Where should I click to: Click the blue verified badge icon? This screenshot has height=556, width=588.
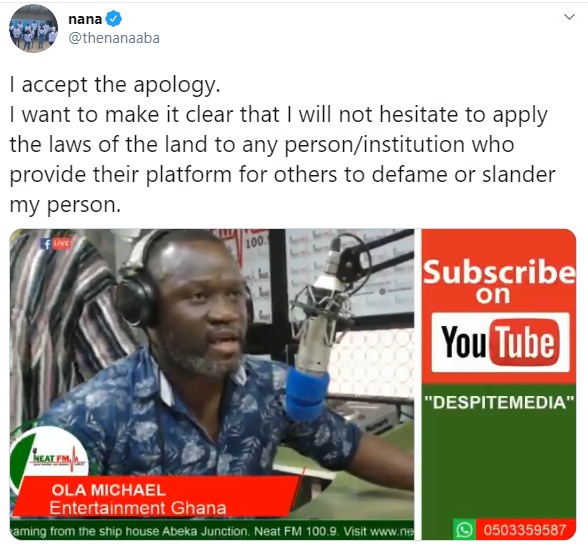(113, 19)
